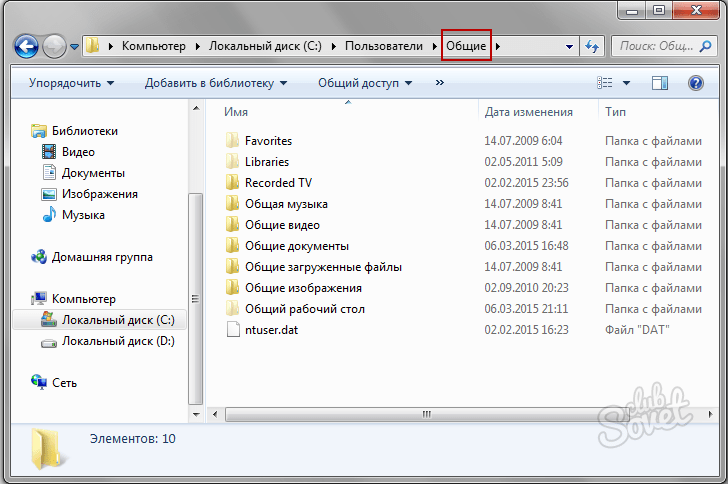Sort by the Имя column header

click(236, 112)
